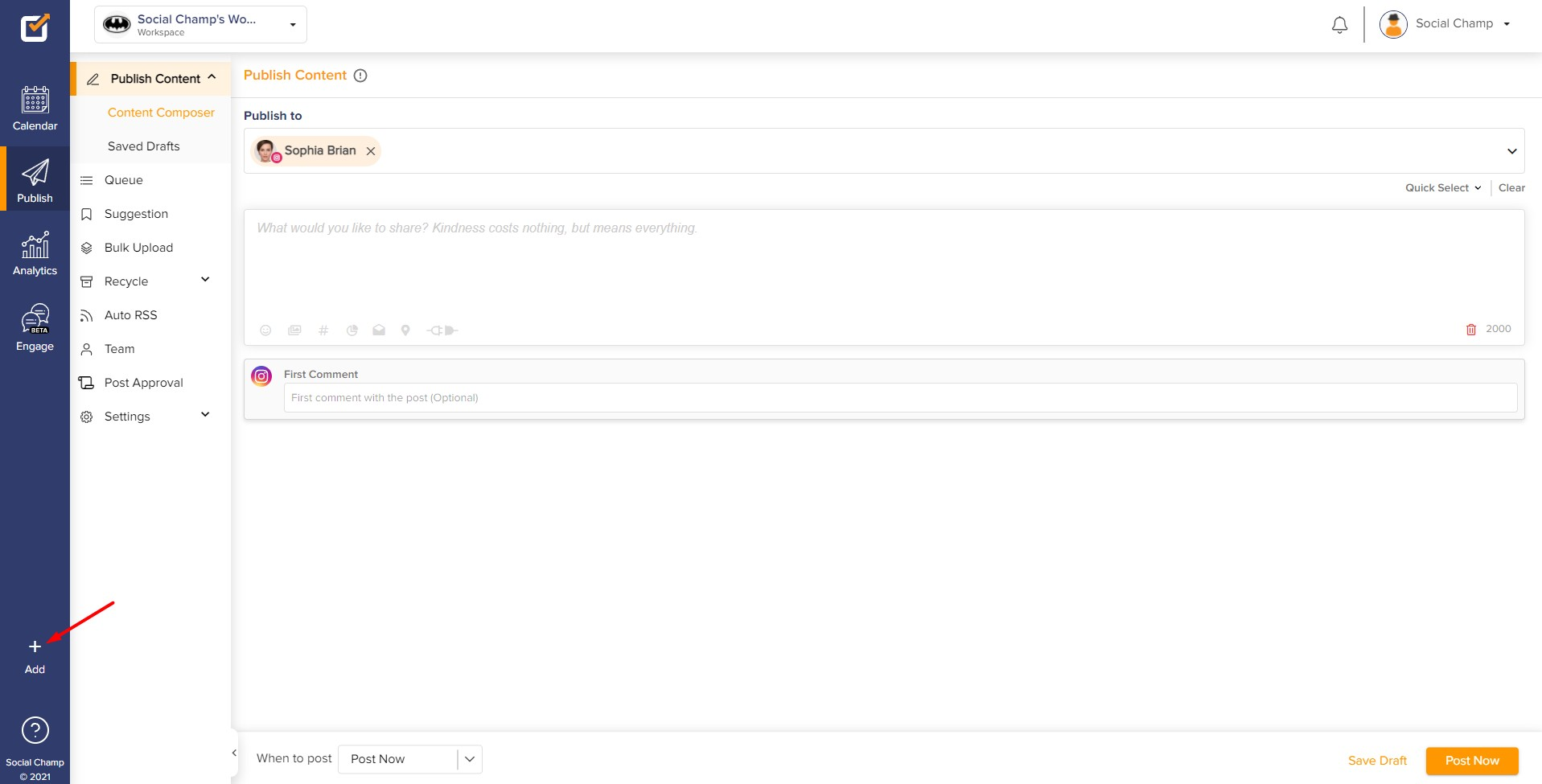Open the Saved Drafts menu item
The width and height of the screenshot is (1542, 784).
(x=143, y=146)
